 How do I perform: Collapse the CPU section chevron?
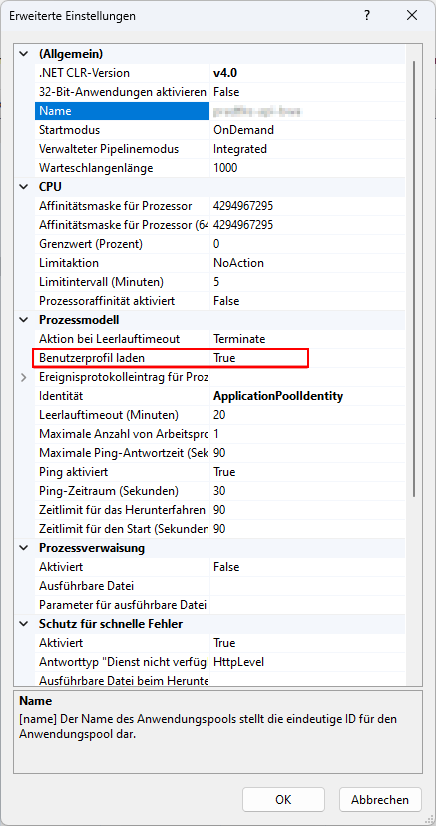coord(24,186)
